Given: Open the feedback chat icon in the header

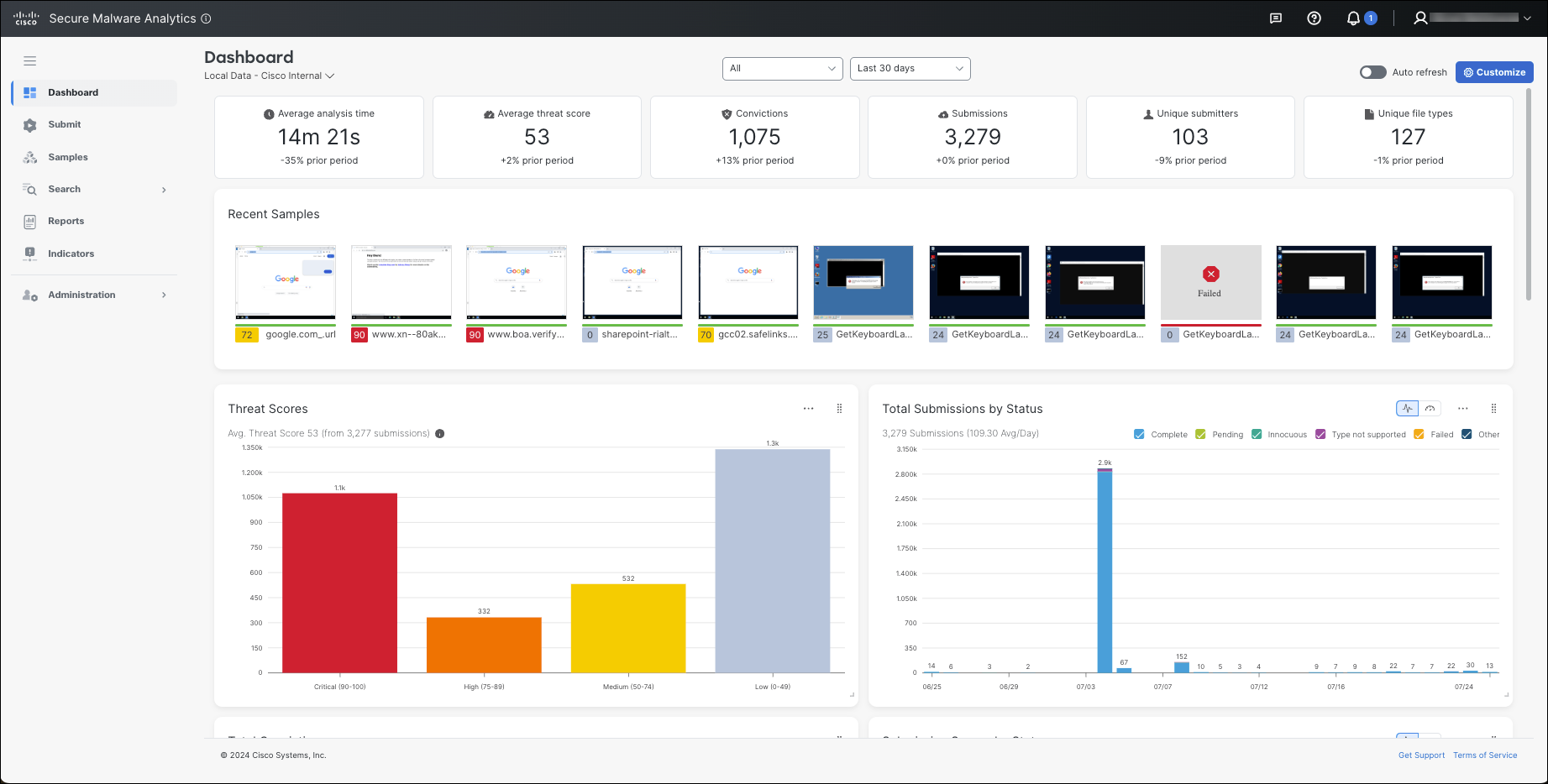Looking at the screenshot, I should [x=1276, y=18].
